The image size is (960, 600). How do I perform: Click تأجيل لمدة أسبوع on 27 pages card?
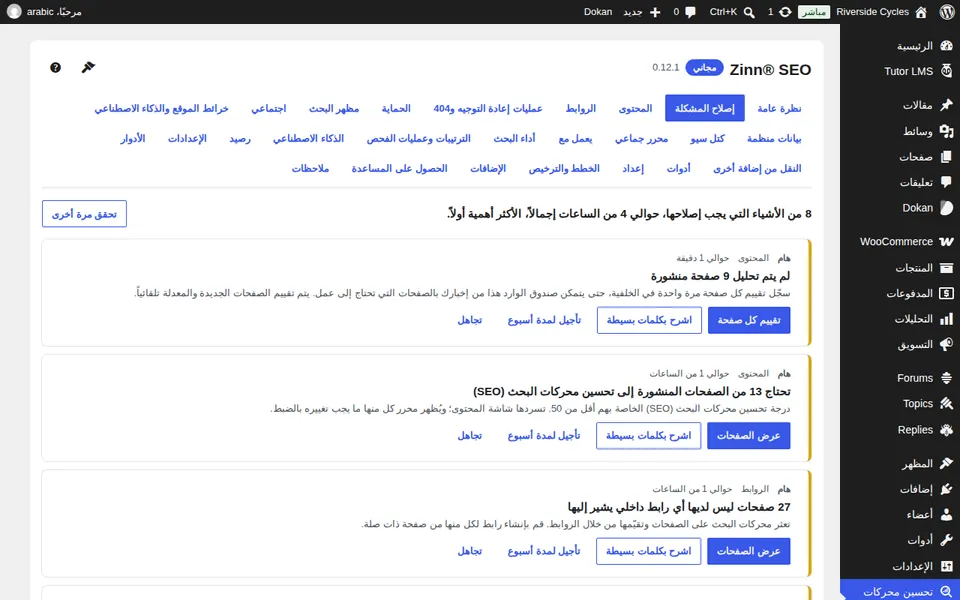coord(544,551)
